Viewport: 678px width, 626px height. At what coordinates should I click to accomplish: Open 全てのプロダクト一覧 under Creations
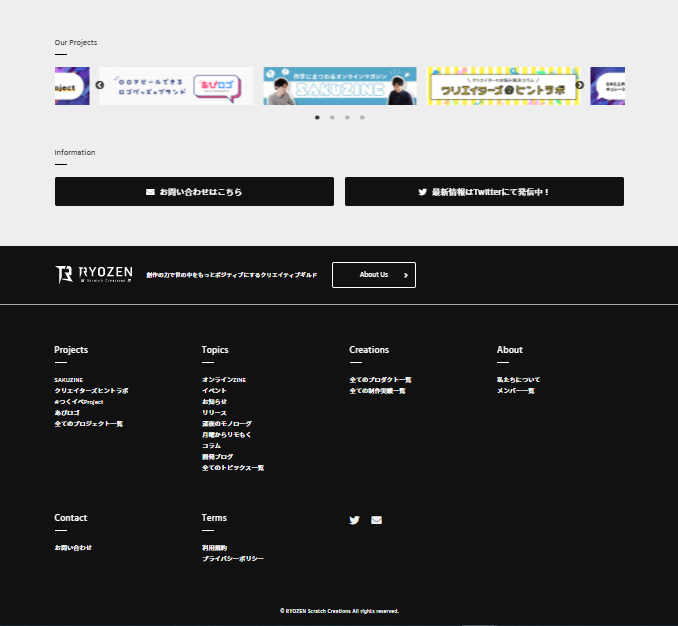(381, 380)
